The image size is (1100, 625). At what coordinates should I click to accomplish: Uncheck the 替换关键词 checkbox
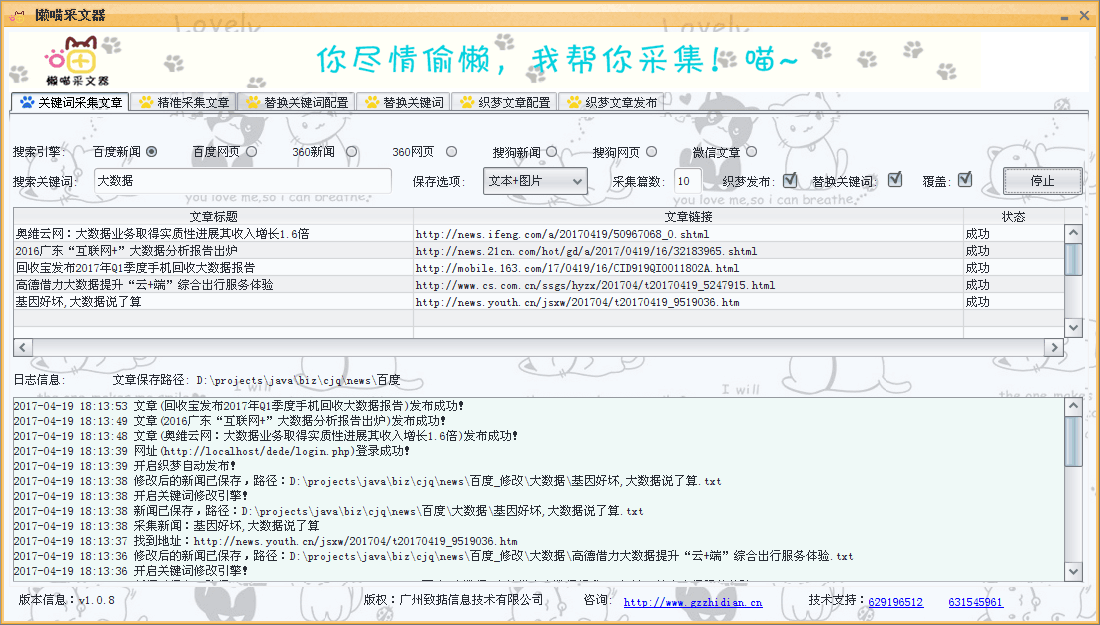pos(894,180)
